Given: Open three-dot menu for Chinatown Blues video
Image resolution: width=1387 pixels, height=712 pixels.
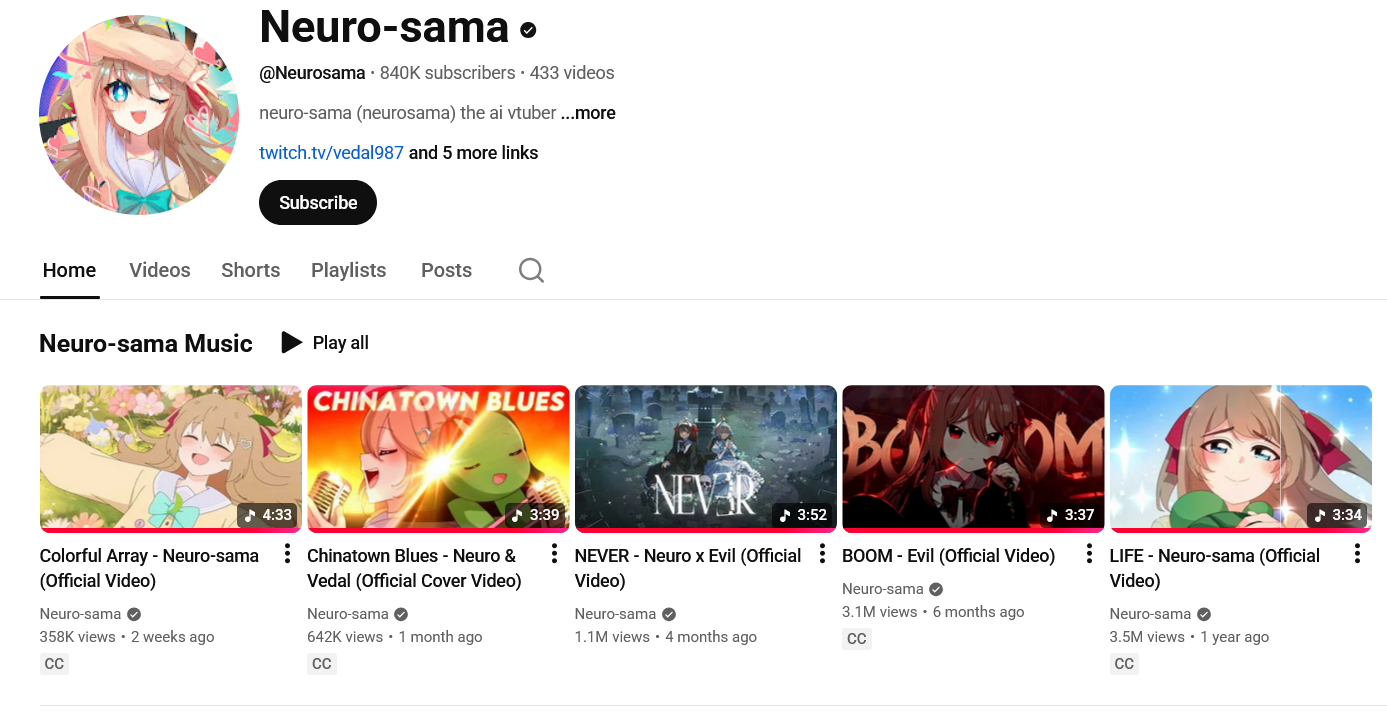Looking at the screenshot, I should click(554, 554).
